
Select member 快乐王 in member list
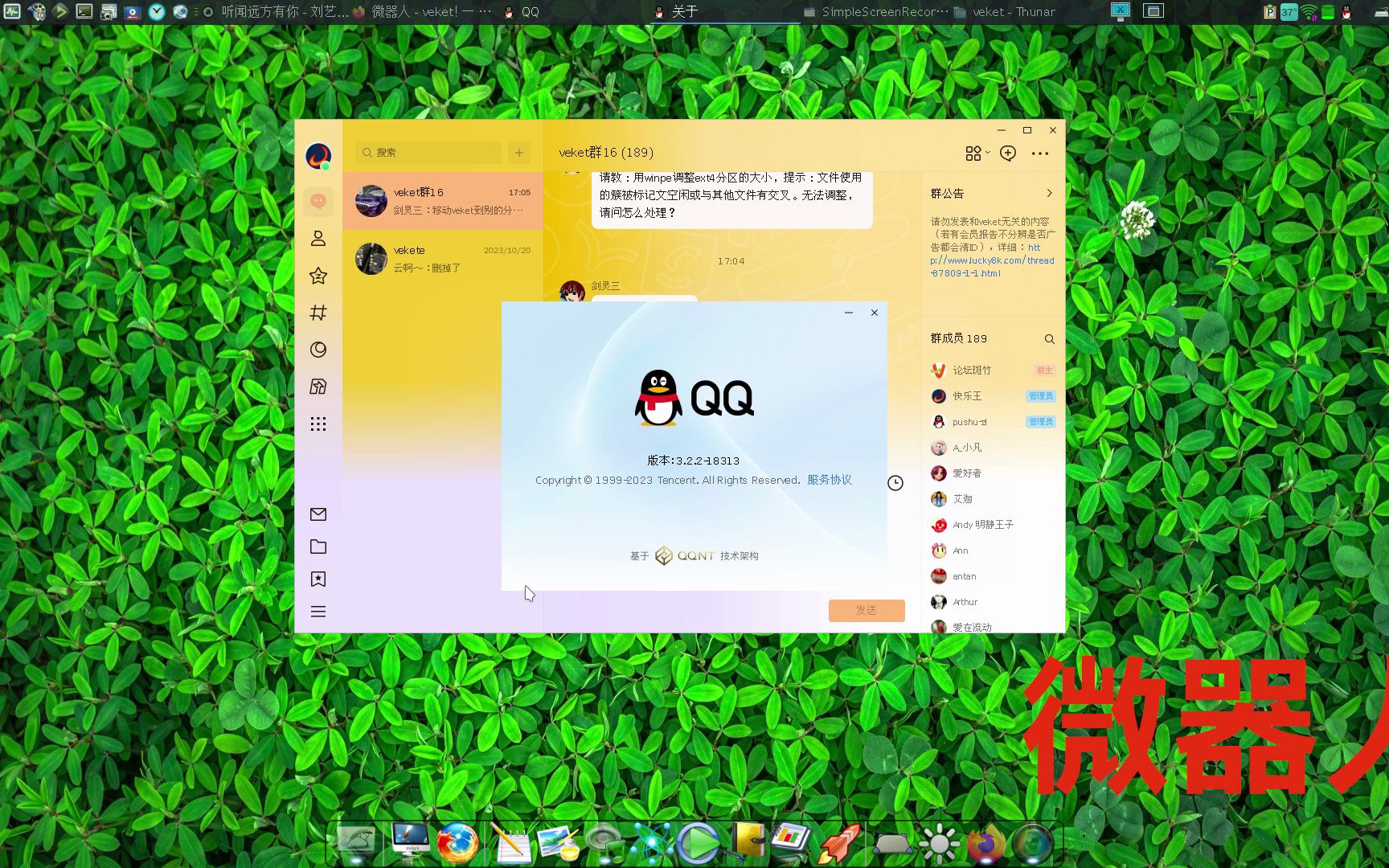click(993, 396)
